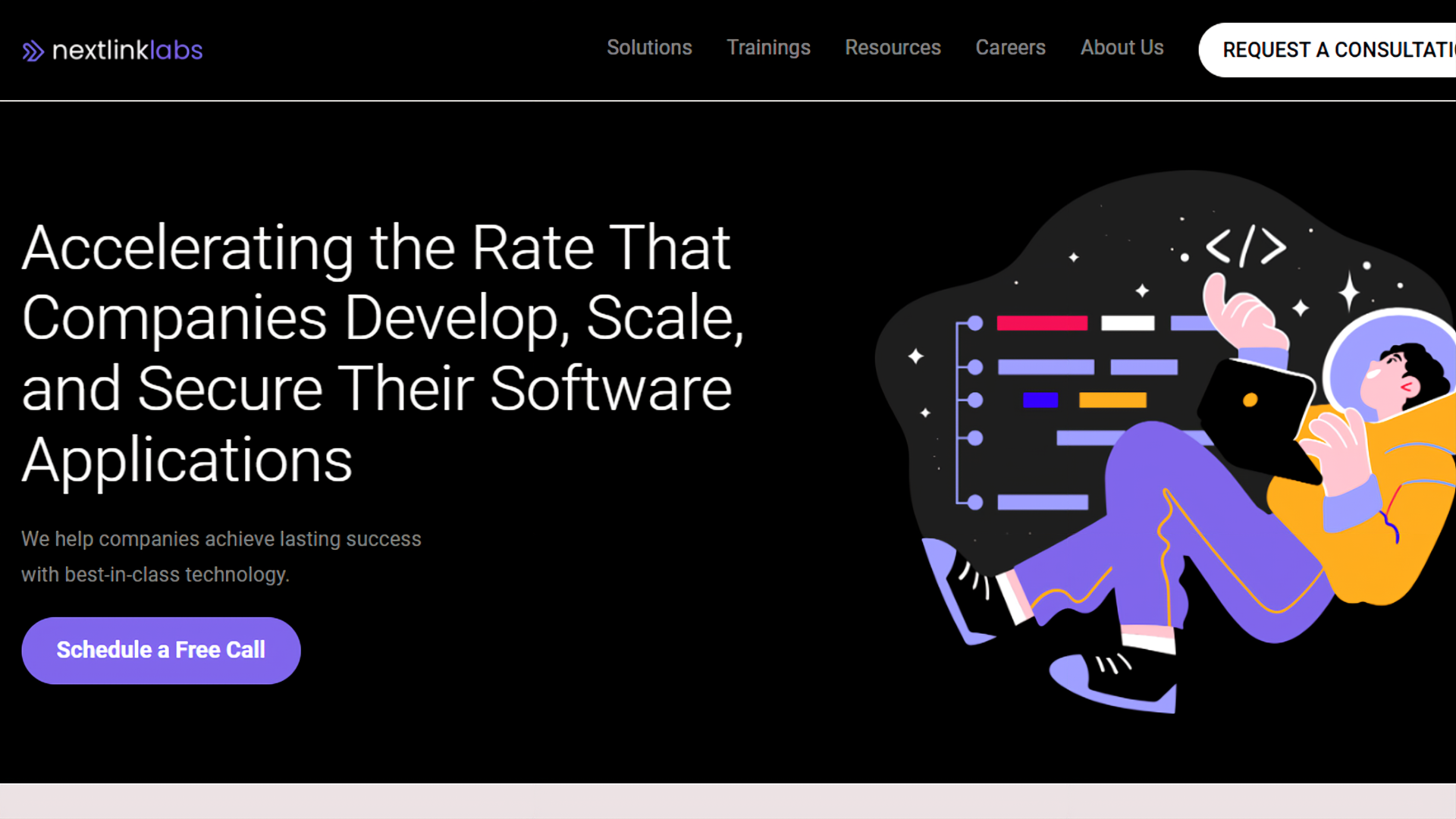
Task: Click the REQUEST A CONSULTATION button
Action: pos(1335,49)
